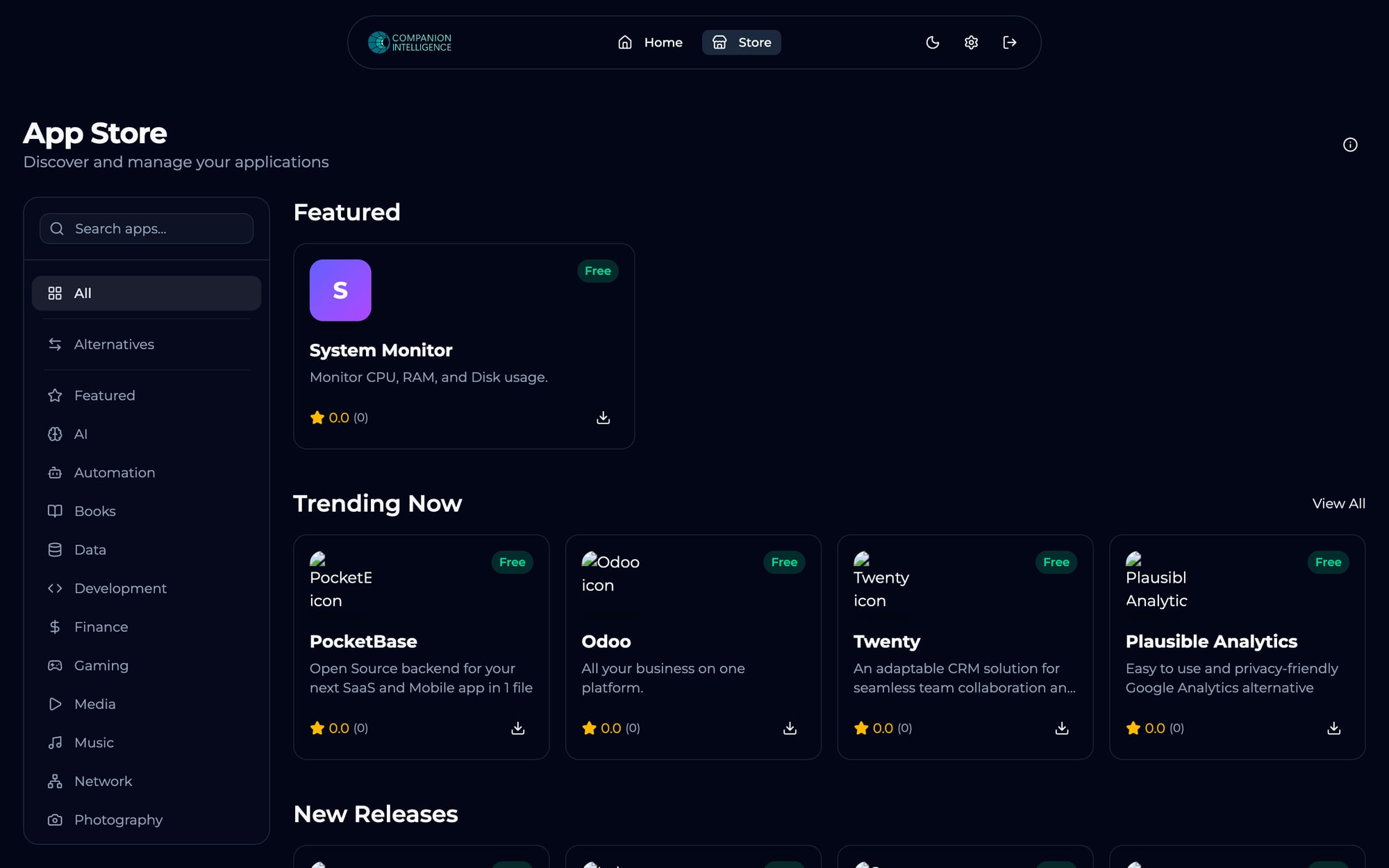This screenshot has height=868, width=1389.
Task: Click the Companion Intelligence logo
Action: pyautogui.click(x=410, y=42)
